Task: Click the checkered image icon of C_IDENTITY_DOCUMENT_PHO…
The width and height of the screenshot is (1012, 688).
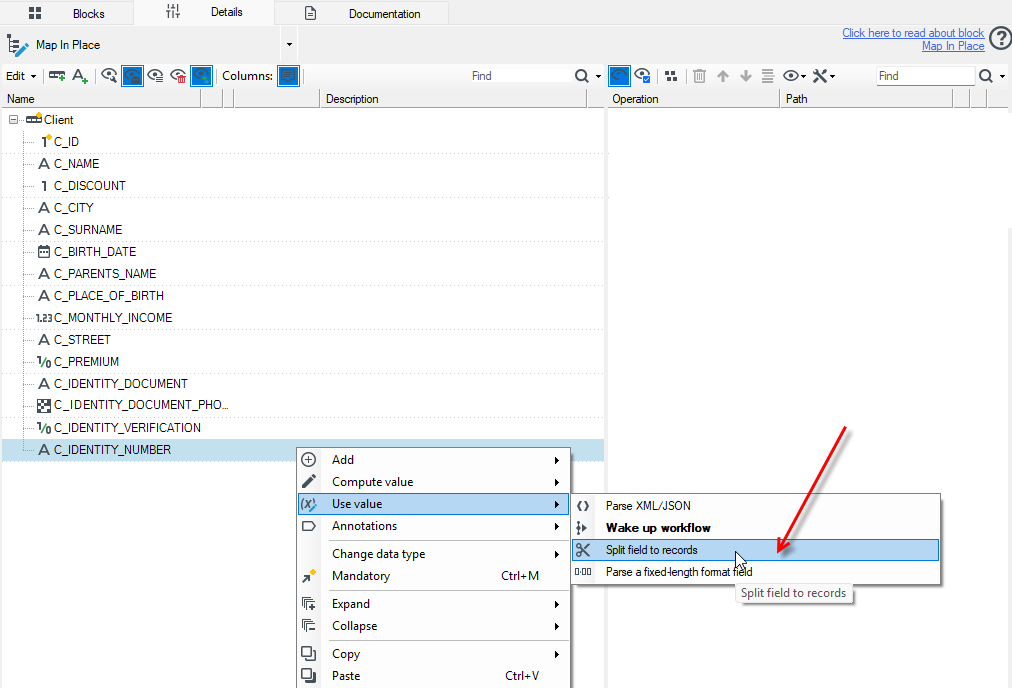Action: 44,405
